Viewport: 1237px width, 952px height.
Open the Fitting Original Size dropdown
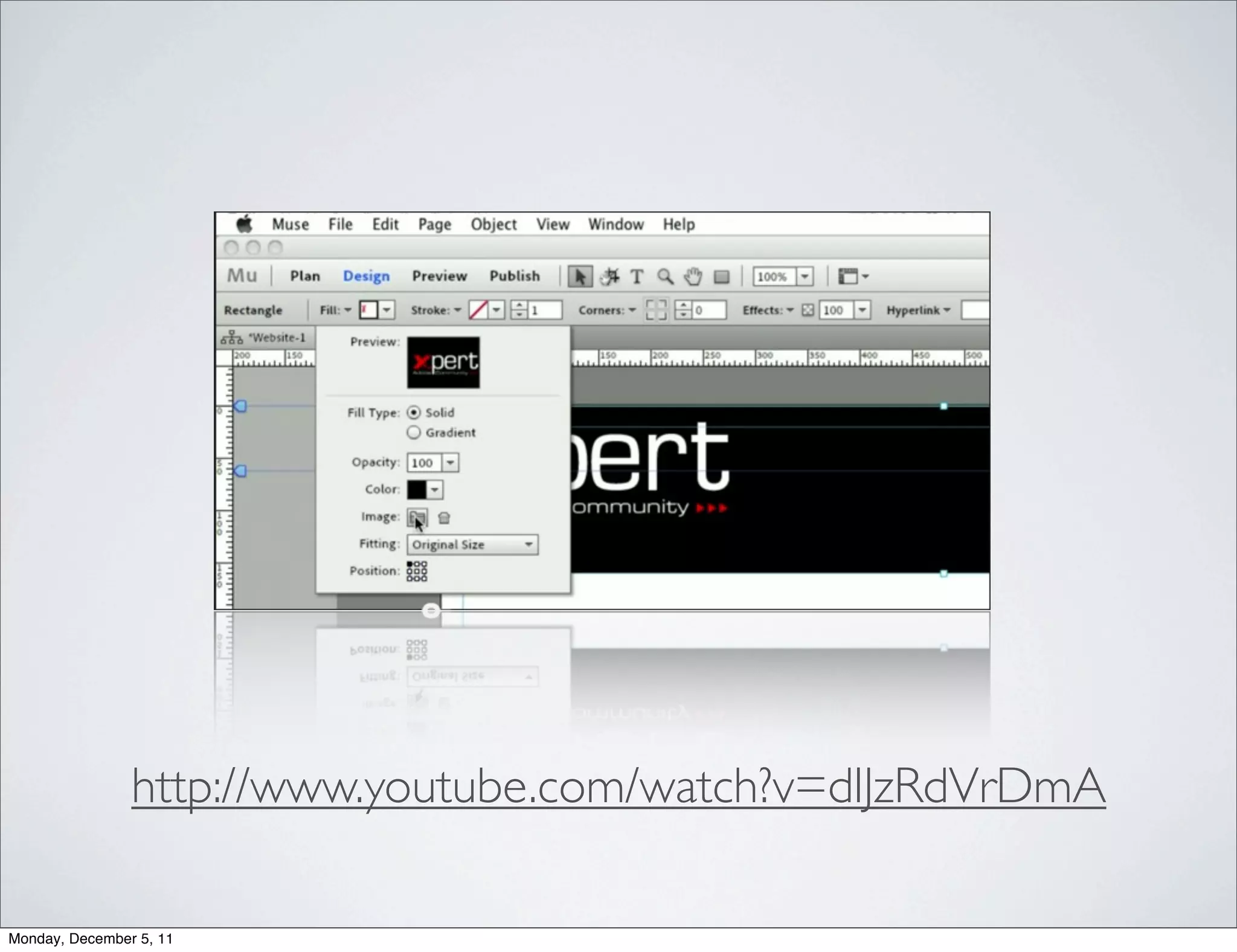click(472, 544)
